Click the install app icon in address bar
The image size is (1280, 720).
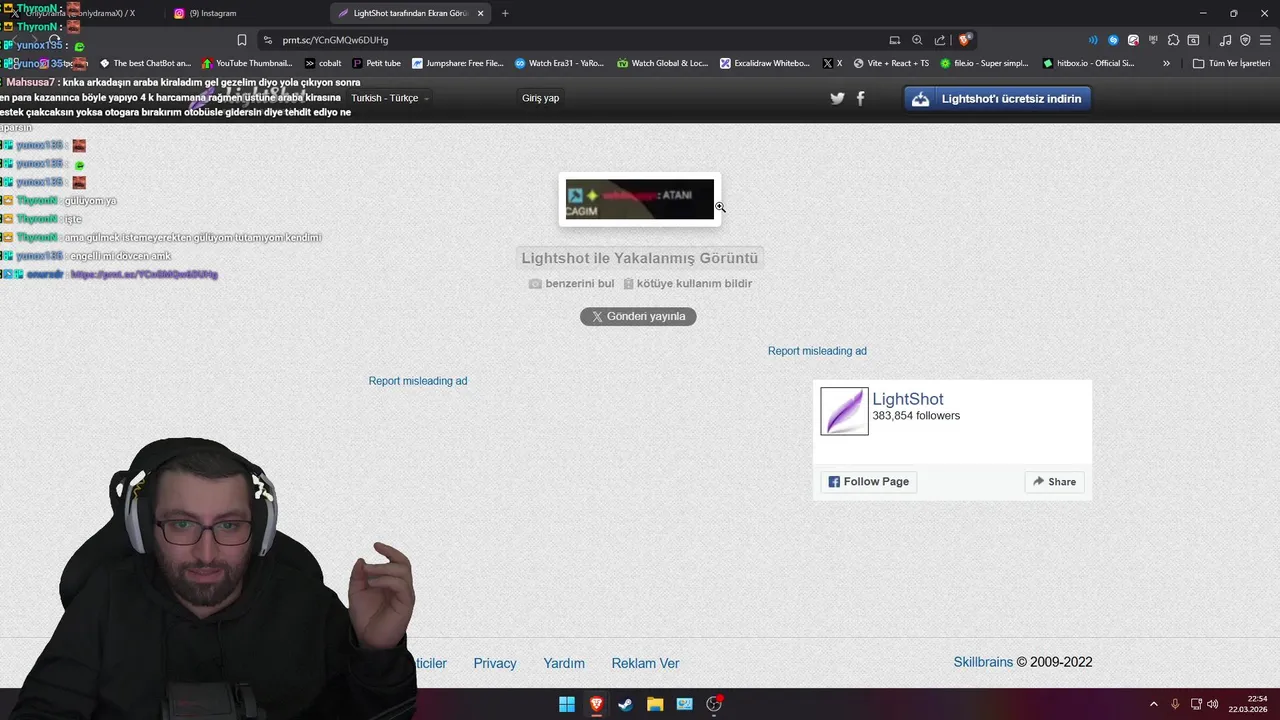[x=895, y=40]
